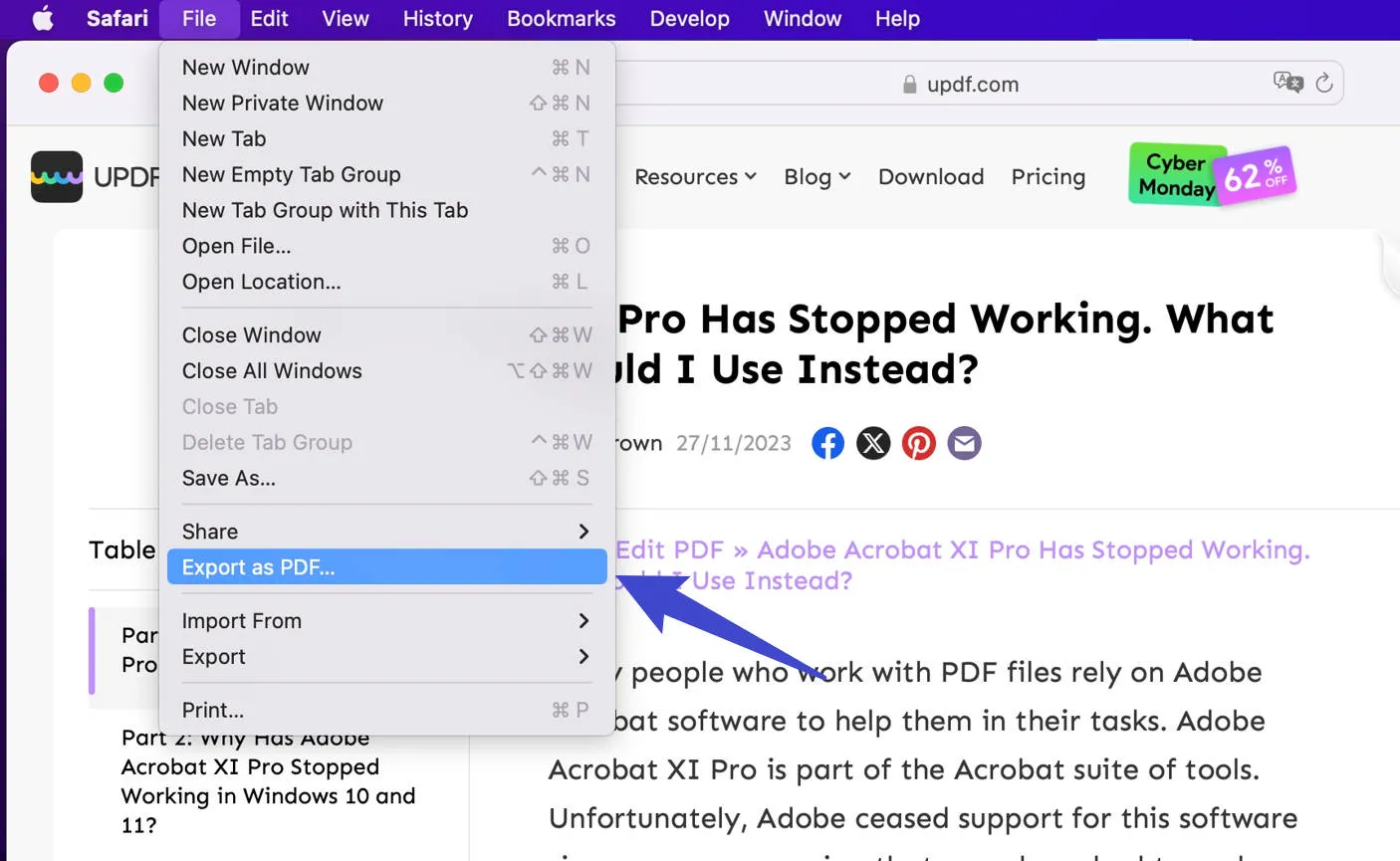This screenshot has width=1400, height=861.
Task: Click the Cyber Monday 62% off badge
Action: click(1211, 174)
